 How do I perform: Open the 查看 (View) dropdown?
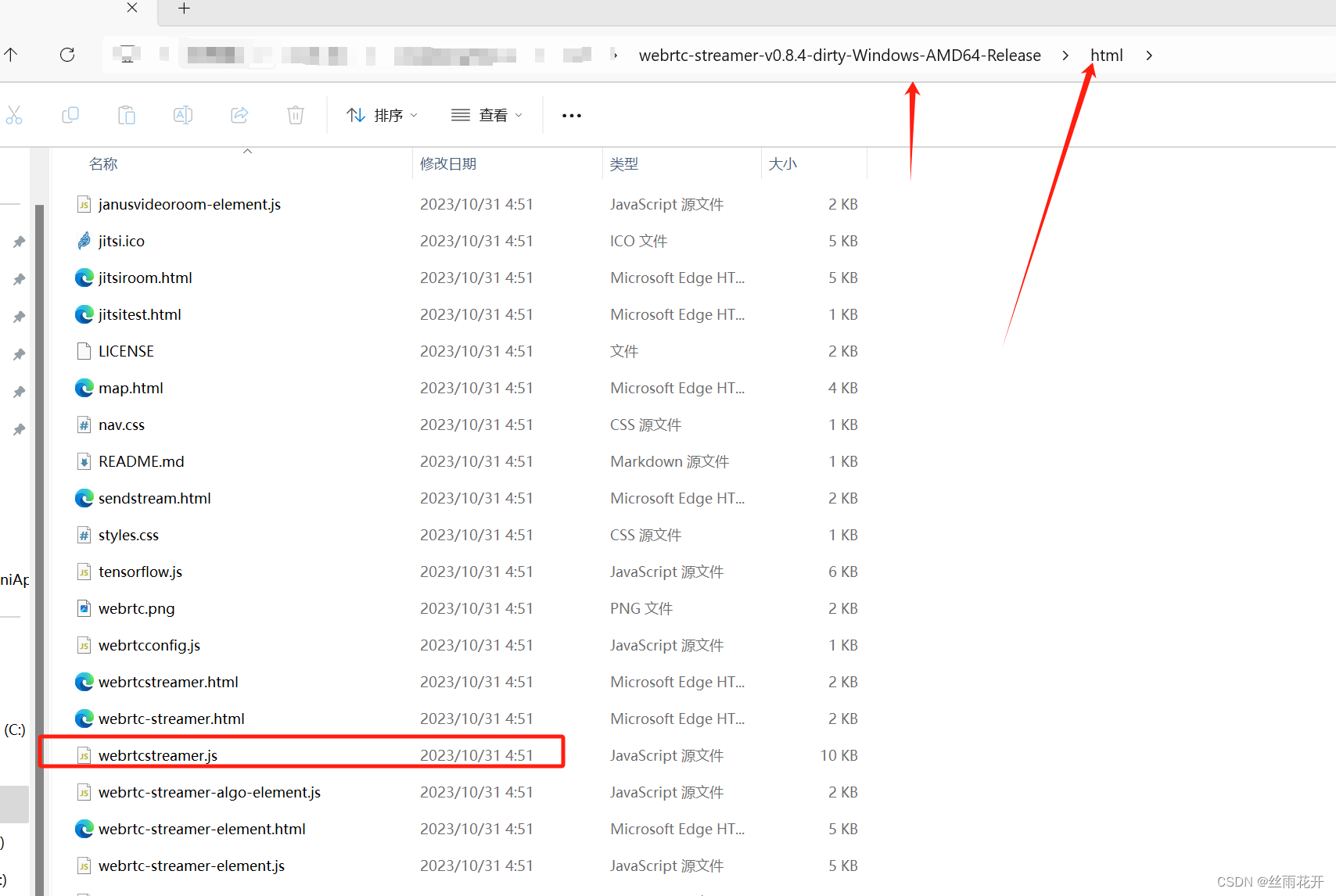(x=487, y=115)
